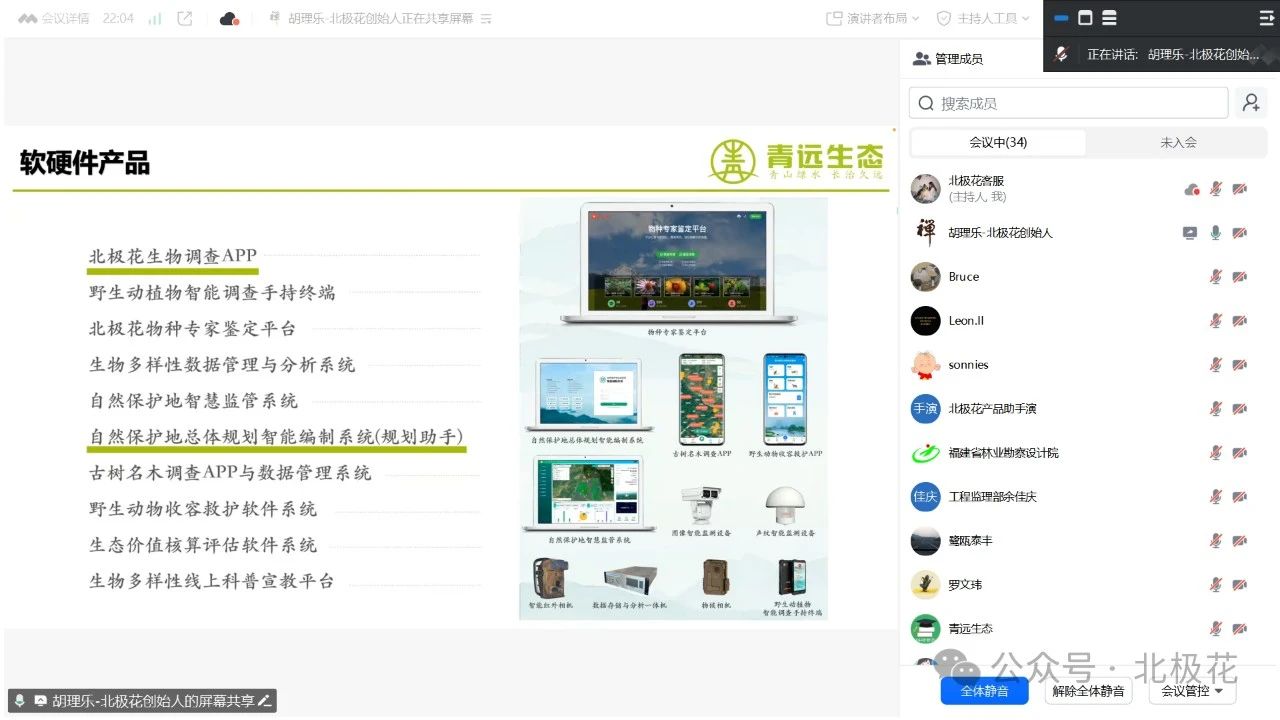This screenshot has width=1280, height=720.
Task: Toggle the camera icon on the row above 罗文玮
Action: coord(1240,541)
